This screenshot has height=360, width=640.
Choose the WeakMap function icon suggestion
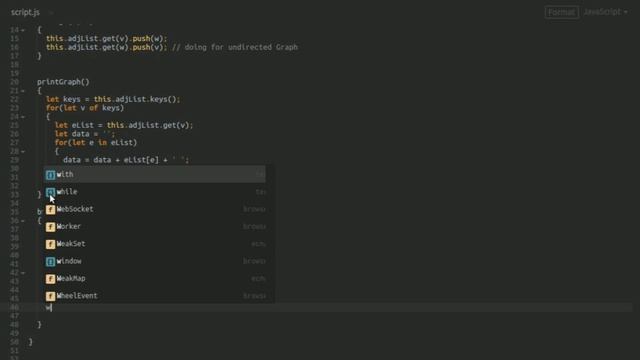[50, 279]
